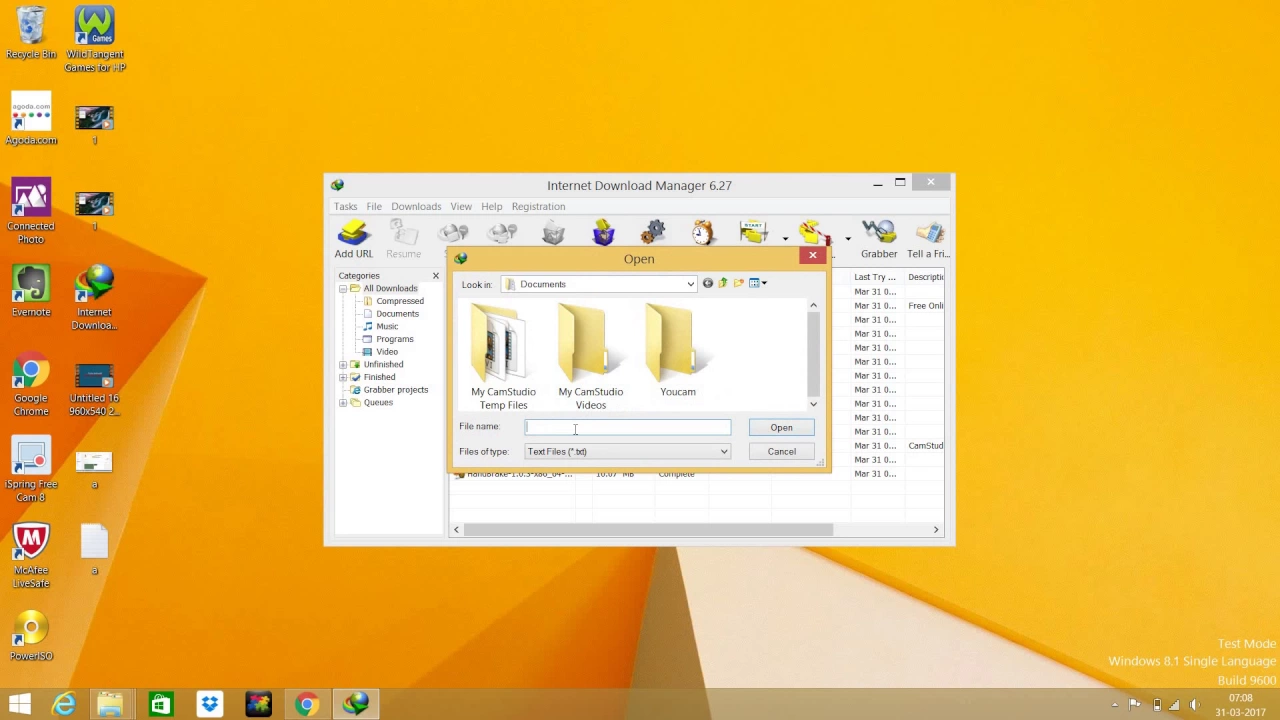1280x720 pixels.
Task: Open Recycle Bin desktop icon
Action: (31, 33)
